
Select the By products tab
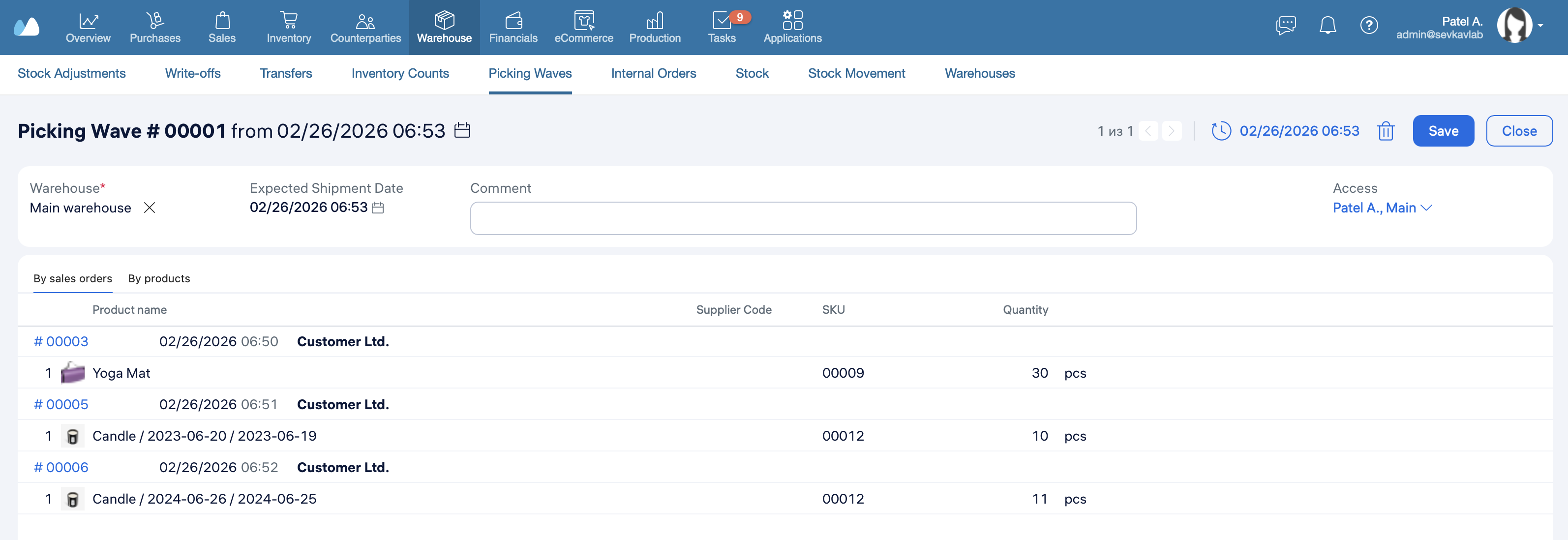(159, 278)
